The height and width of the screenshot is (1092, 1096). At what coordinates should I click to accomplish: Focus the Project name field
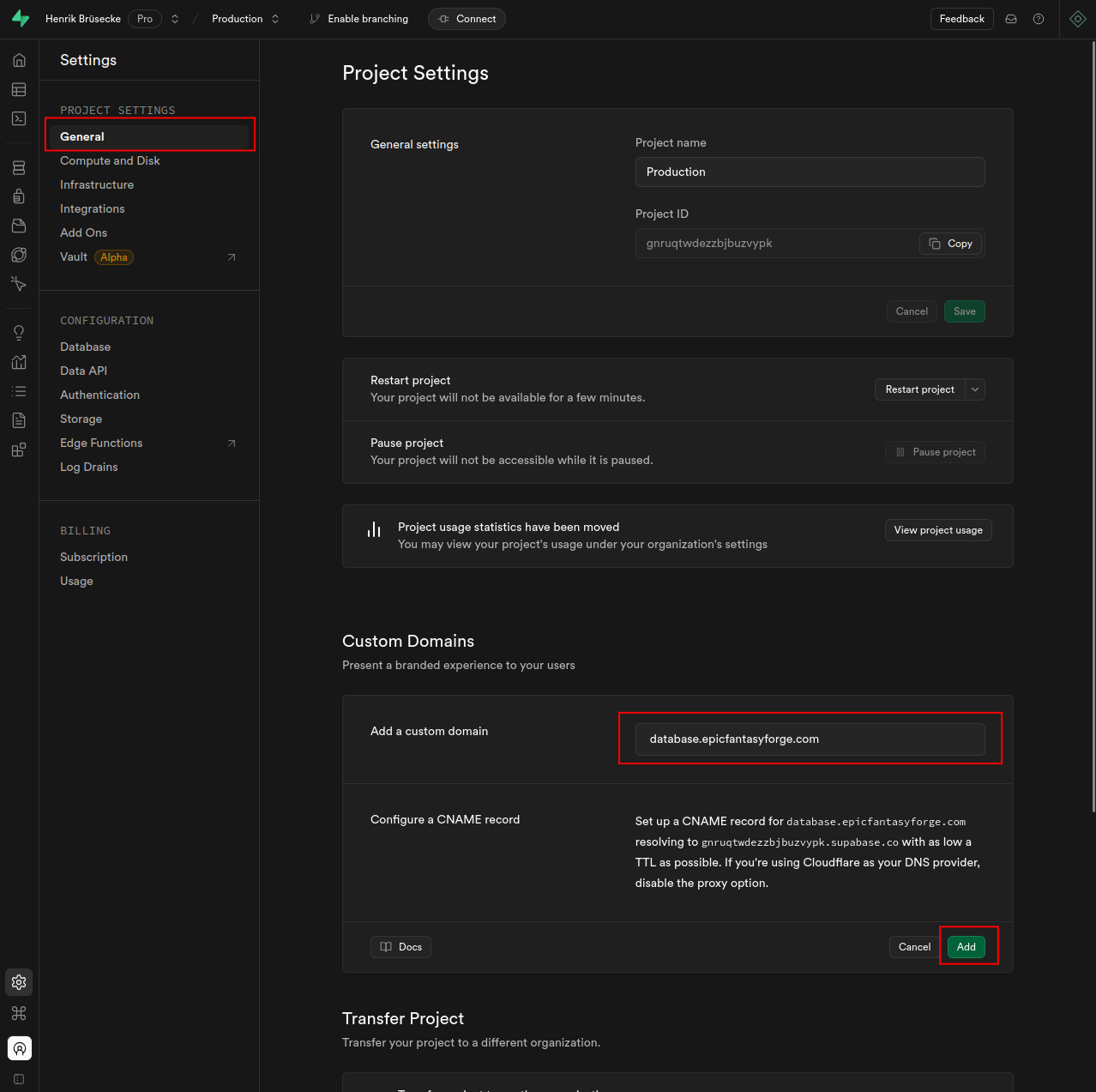(x=810, y=172)
